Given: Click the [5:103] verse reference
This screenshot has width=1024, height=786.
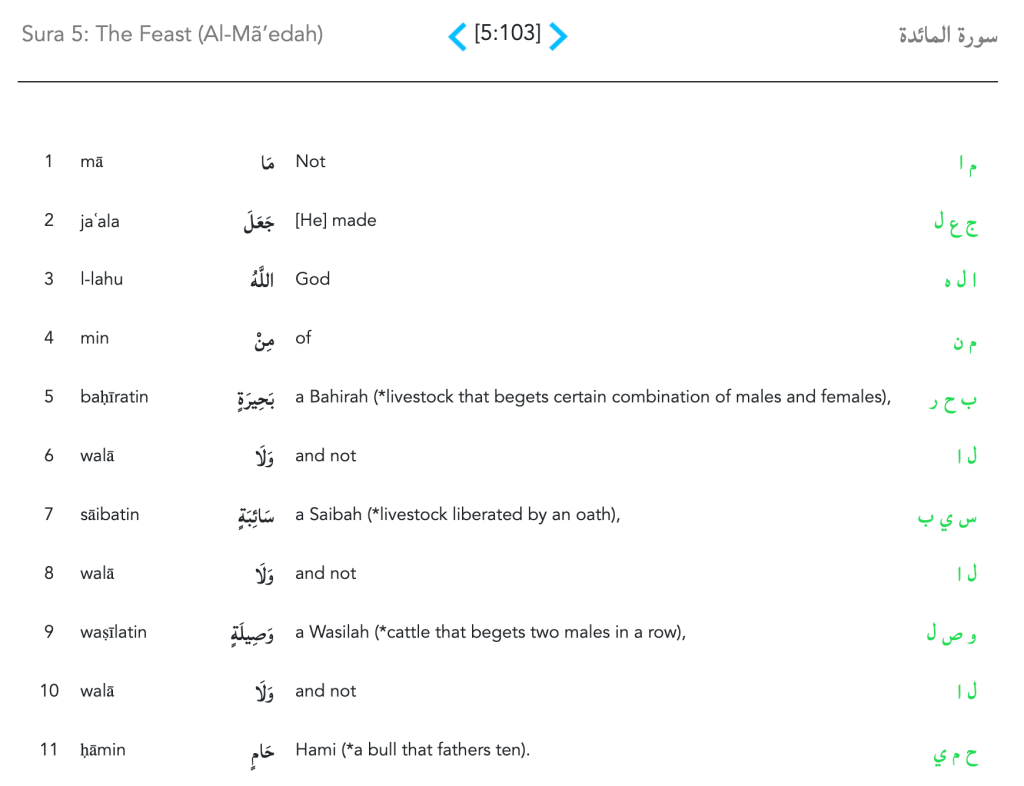Looking at the screenshot, I should tap(507, 34).
